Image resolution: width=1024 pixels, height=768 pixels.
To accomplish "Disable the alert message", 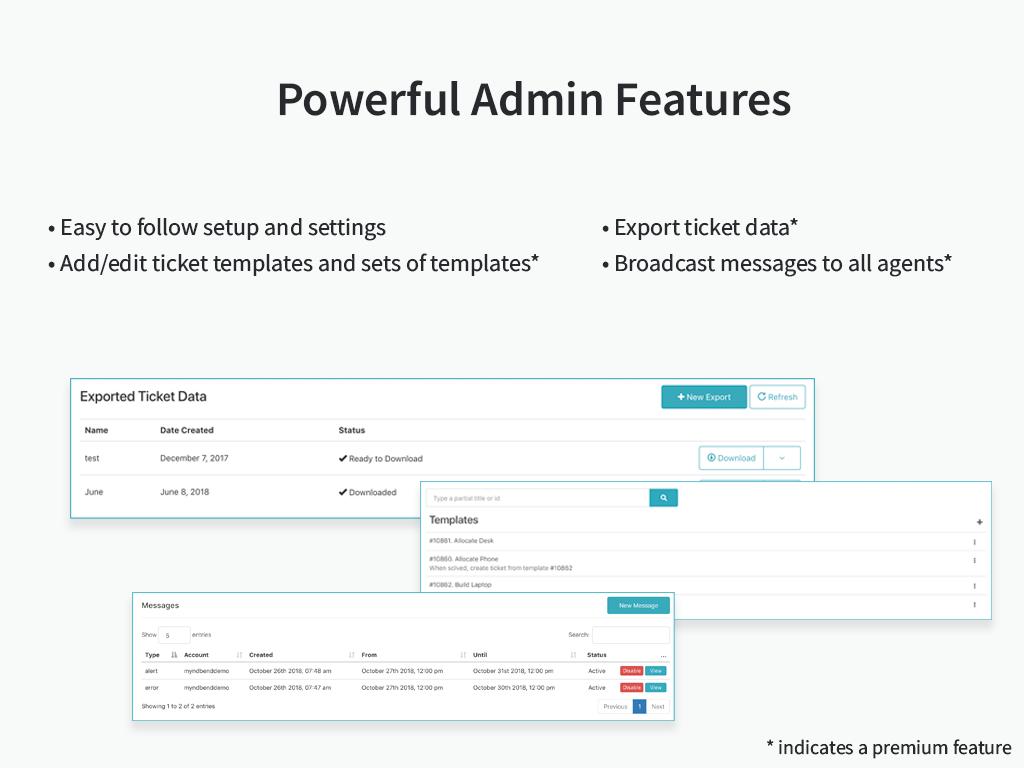I will (631, 671).
